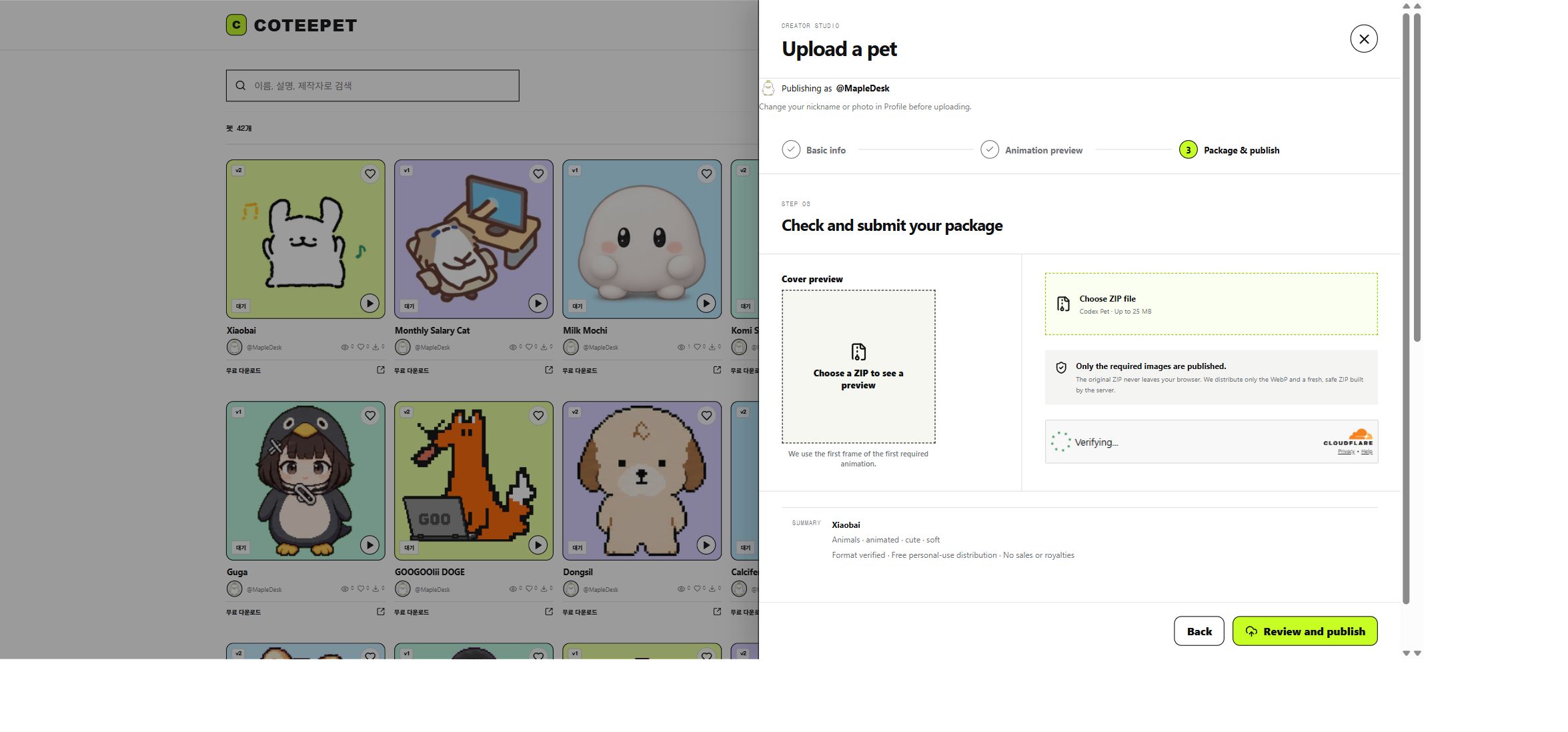The width and height of the screenshot is (1568, 732).
Task: Click @MapleDesk under Monthly Salary Cat
Action: pos(432,348)
